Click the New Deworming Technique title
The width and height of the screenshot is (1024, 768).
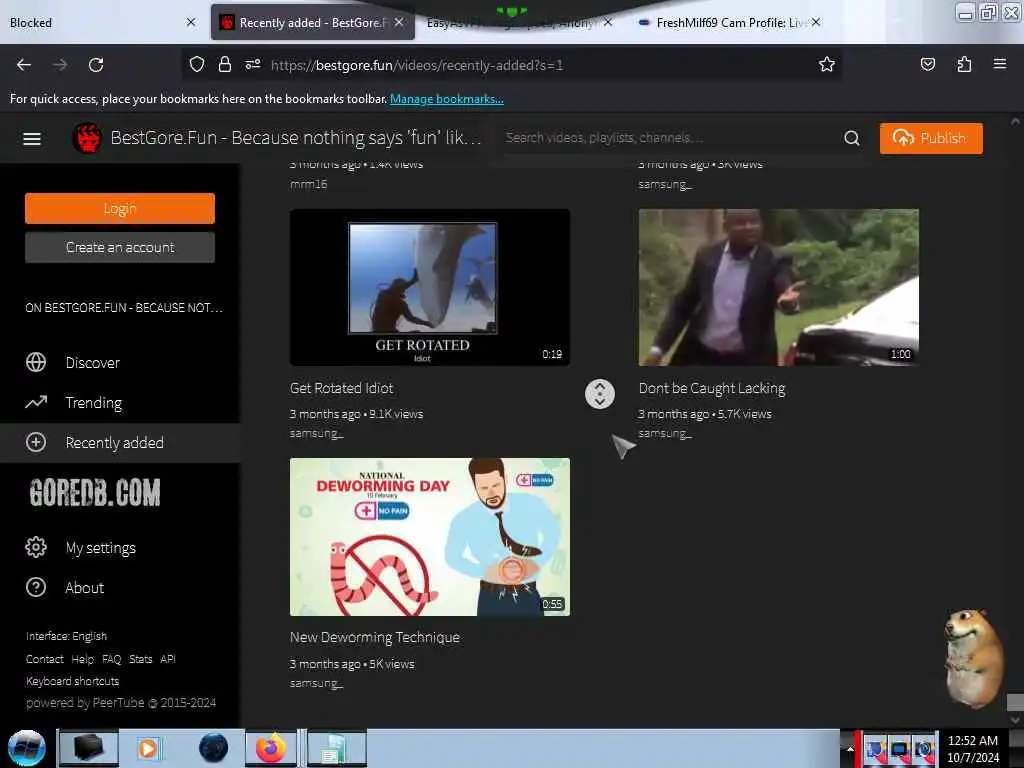375,637
